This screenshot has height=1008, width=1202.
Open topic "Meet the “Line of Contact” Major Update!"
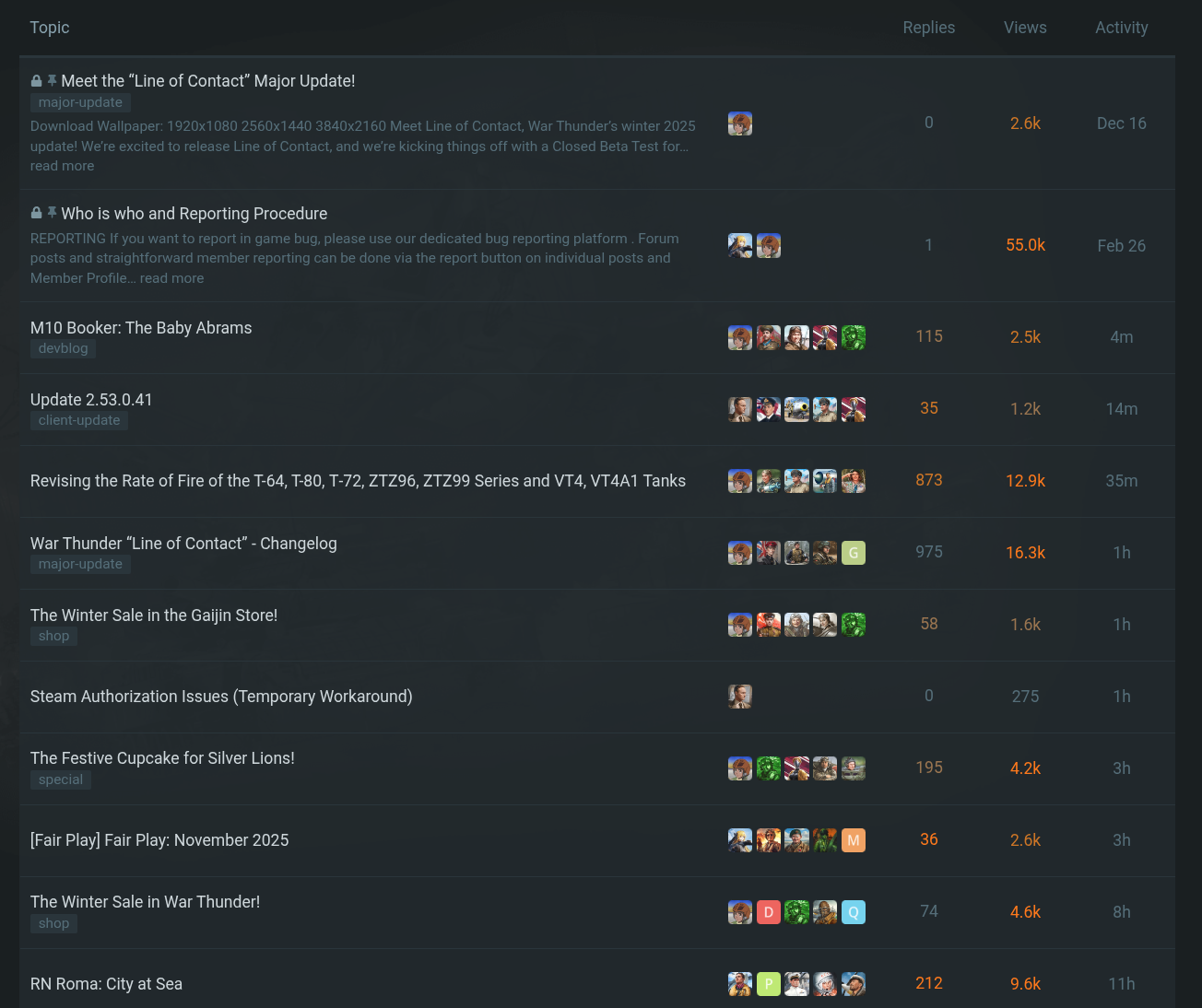tap(208, 81)
